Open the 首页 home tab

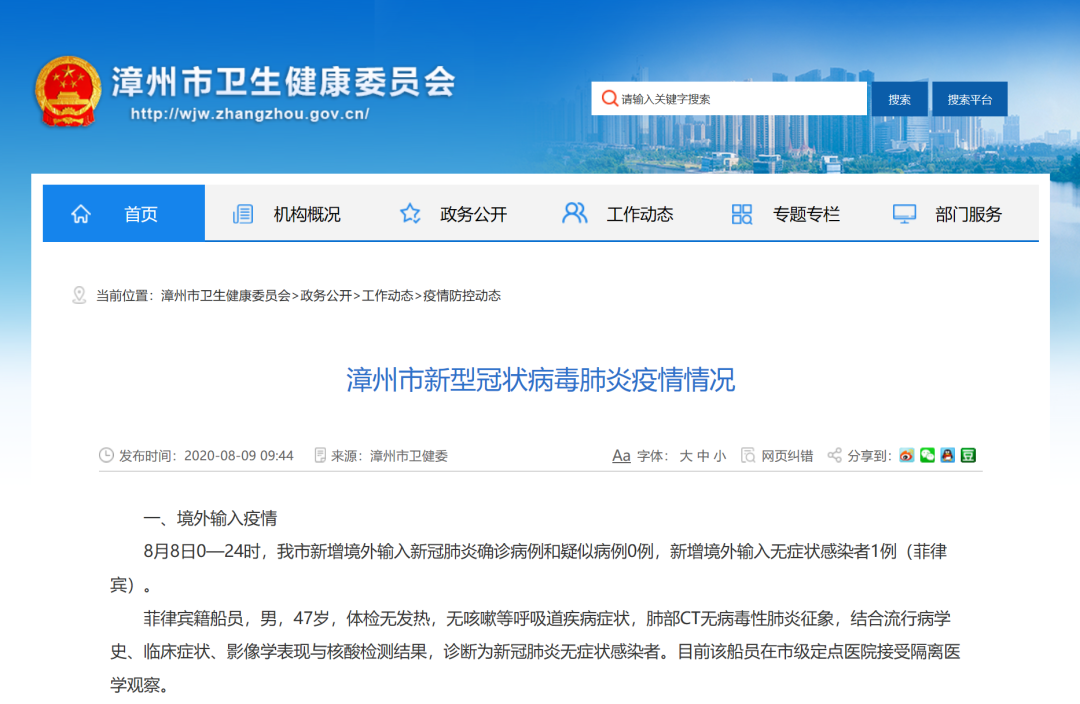(124, 213)
